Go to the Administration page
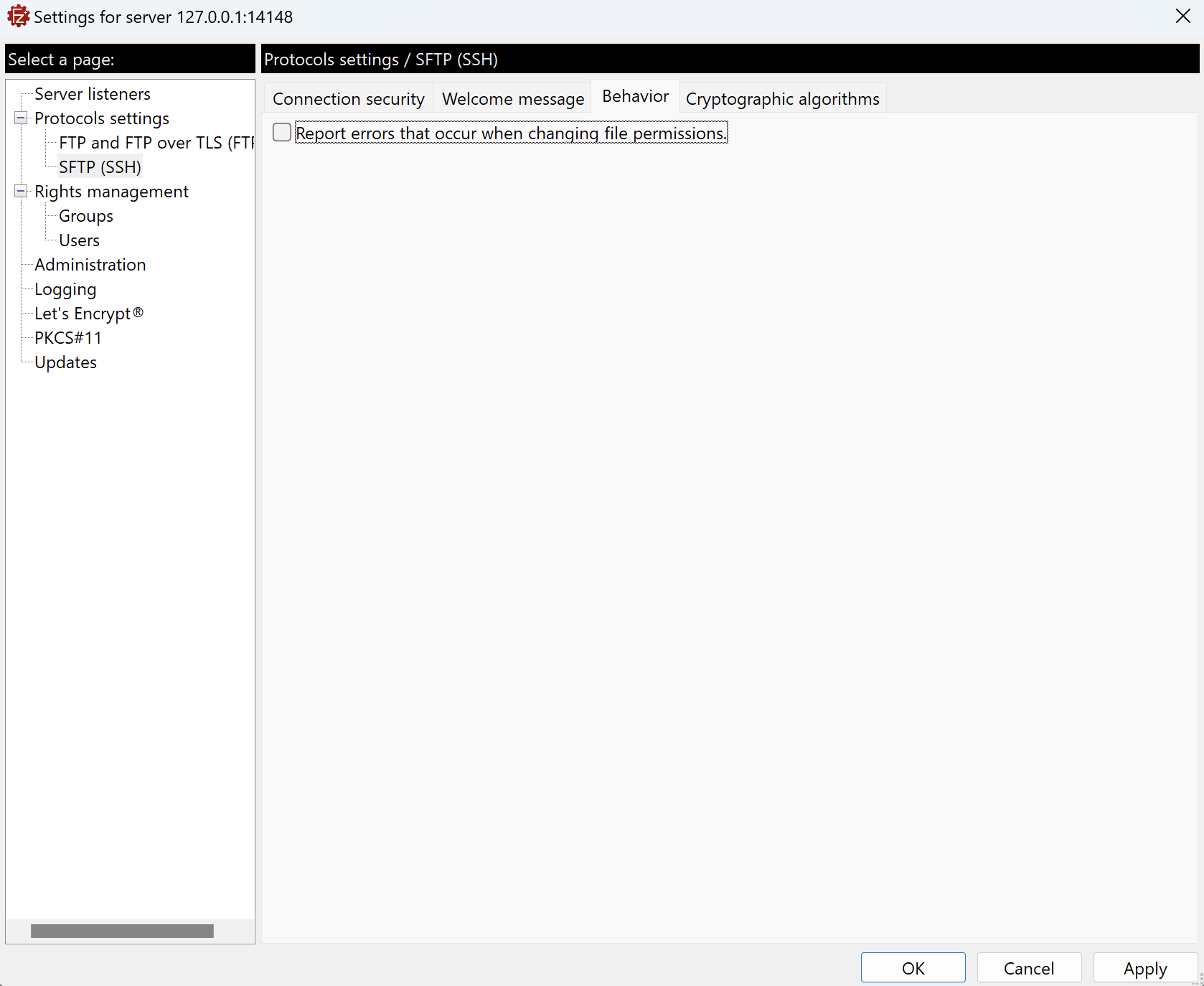Image resolution: width=1204 pixels, height=986 pixels. point(90,265)
